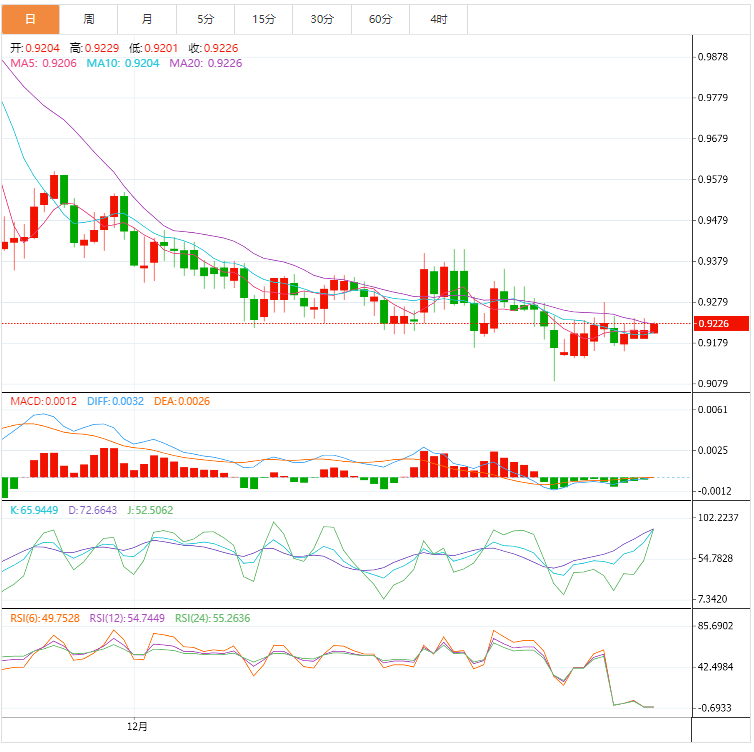
Task: Select the 4时 timeframe tab
Action: click(439, 19)
